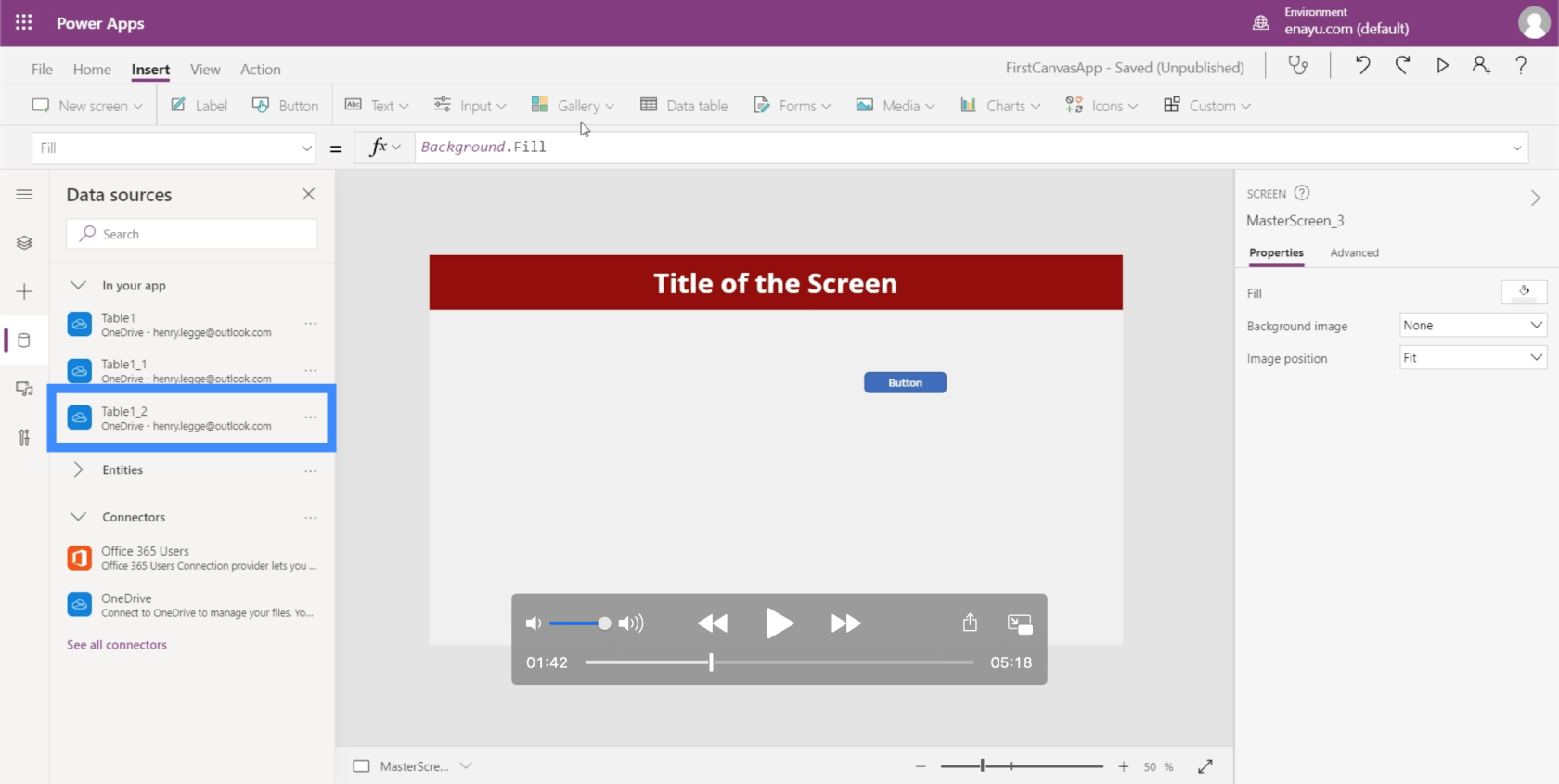
Task: Rewind the video player
Action: pyautogui.click(x=713, y=623)
